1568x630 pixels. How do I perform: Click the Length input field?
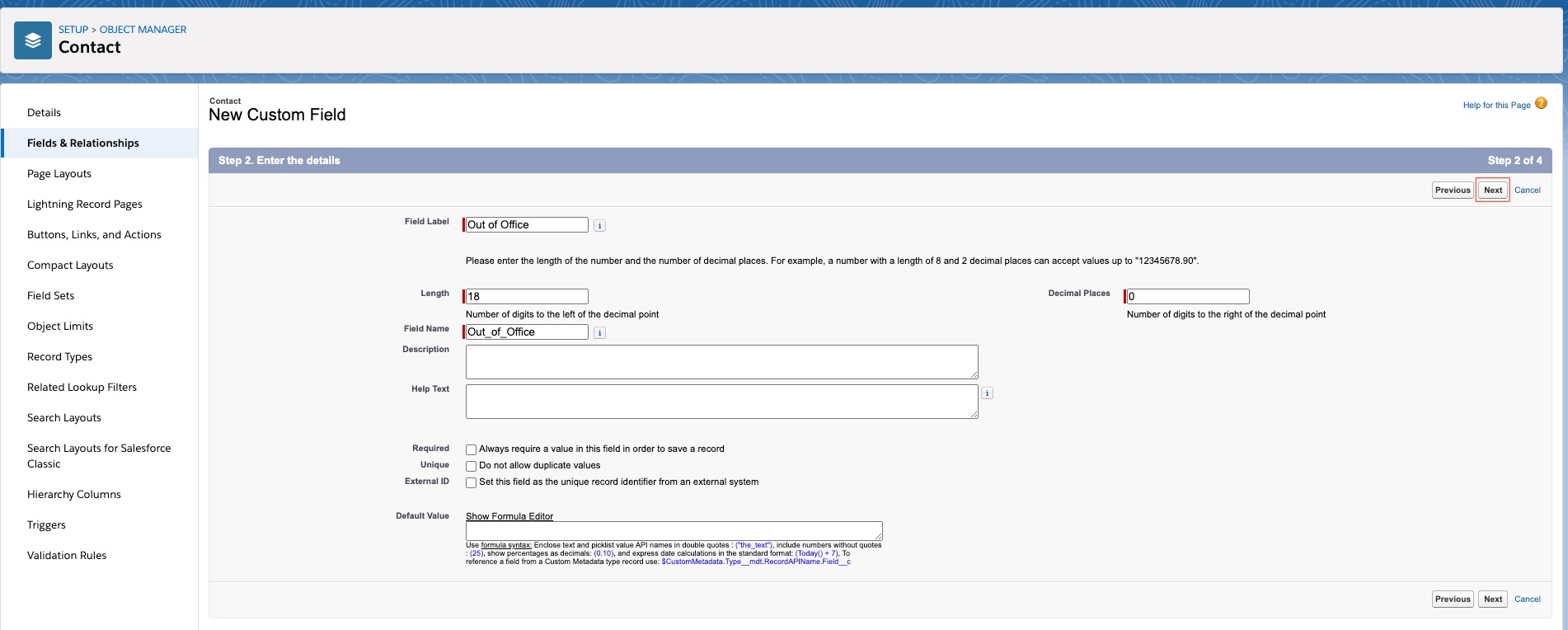527,296
